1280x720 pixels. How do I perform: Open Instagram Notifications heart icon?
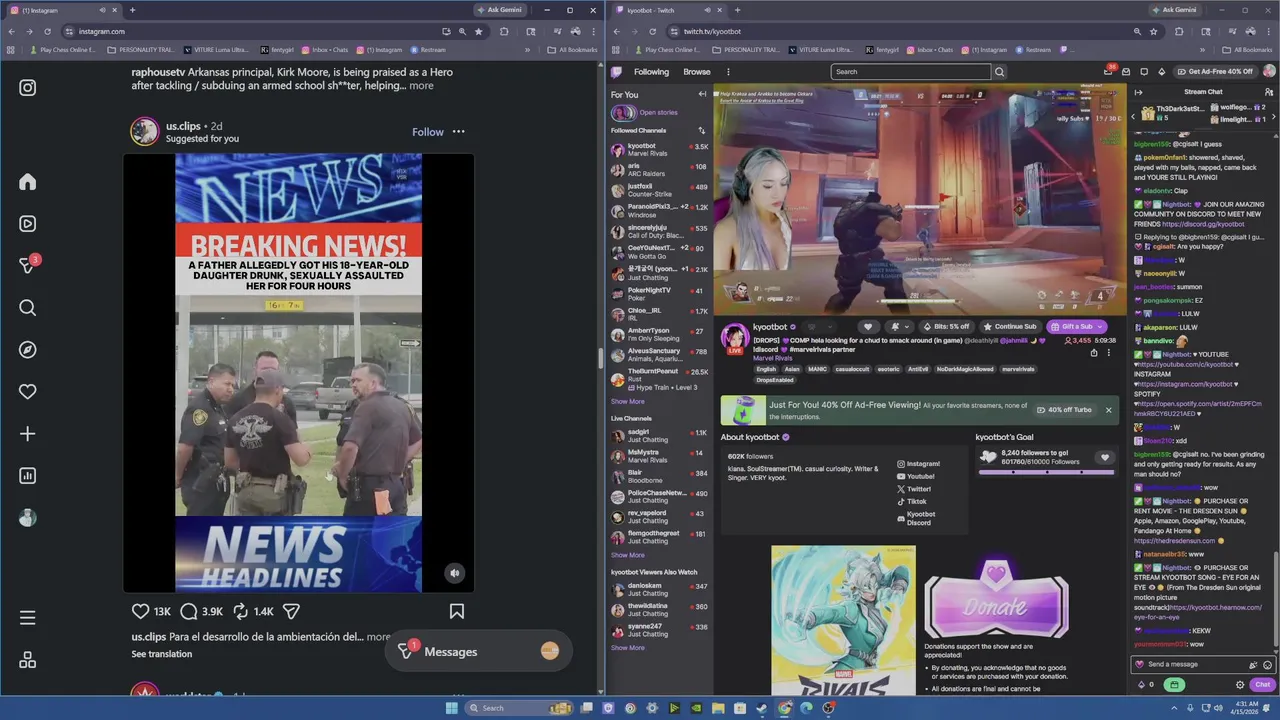click(x=28, y=392)
